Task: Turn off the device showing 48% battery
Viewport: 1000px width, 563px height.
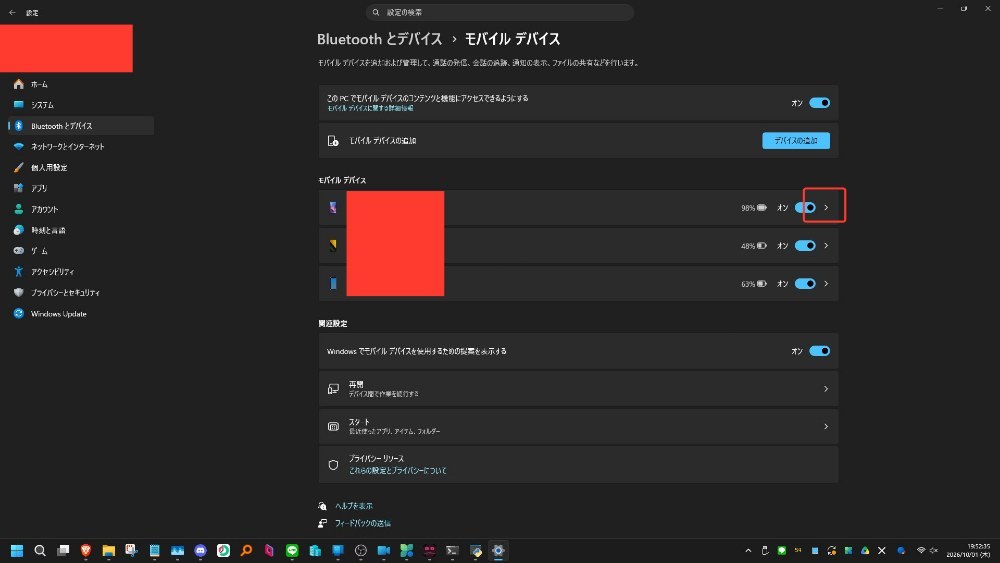Action: (x=805, y=245)
